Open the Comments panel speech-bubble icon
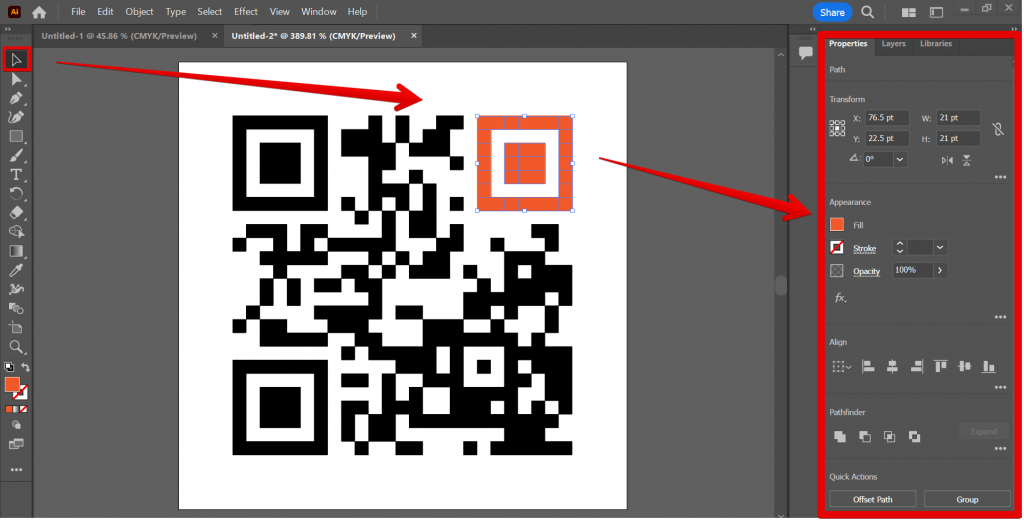 point(805,53)
